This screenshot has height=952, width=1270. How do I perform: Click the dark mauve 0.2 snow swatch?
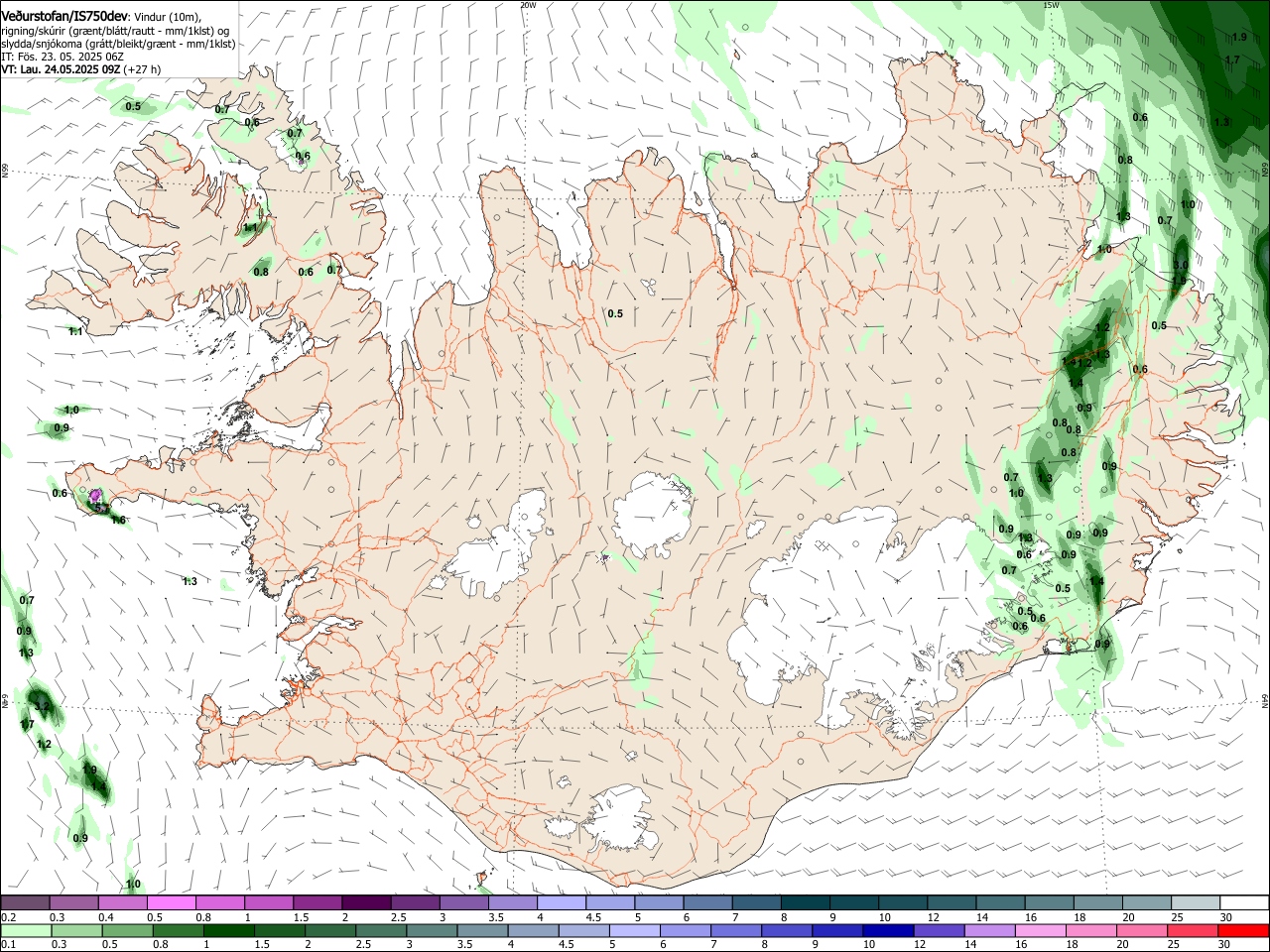pyautogui.click(x=25, y=902)
